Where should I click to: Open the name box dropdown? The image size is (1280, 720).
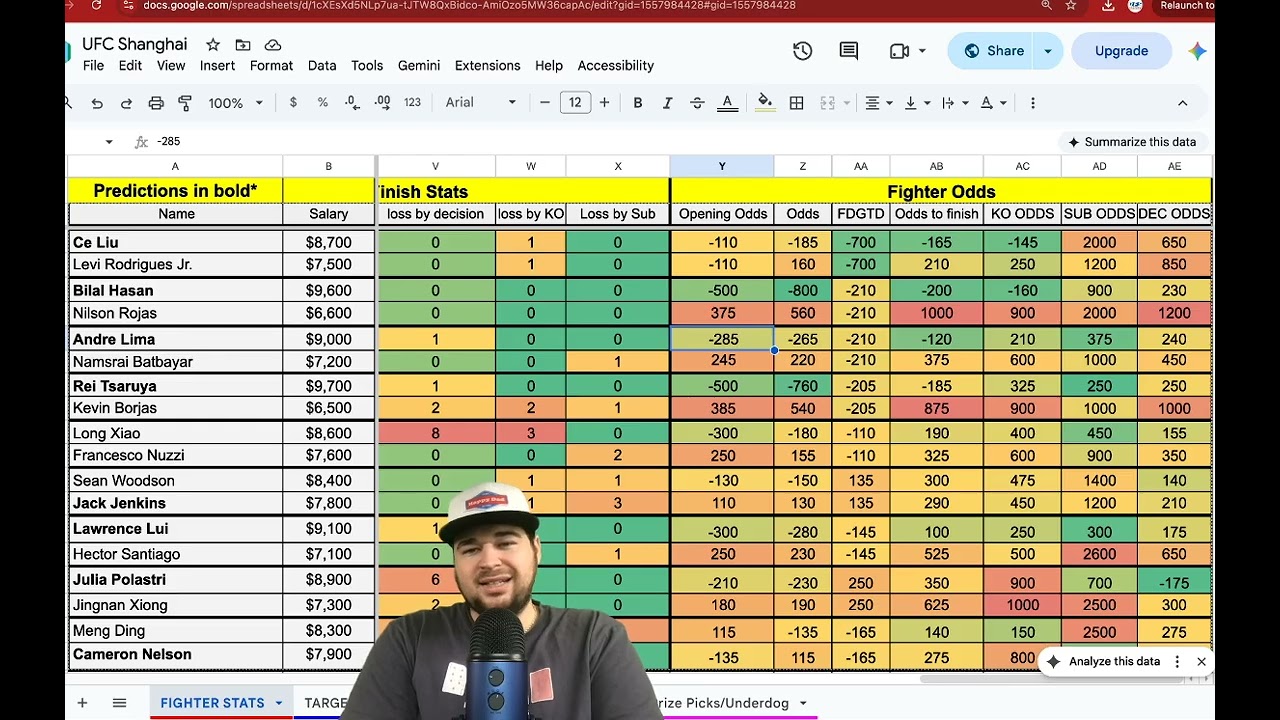pos(109,142)
